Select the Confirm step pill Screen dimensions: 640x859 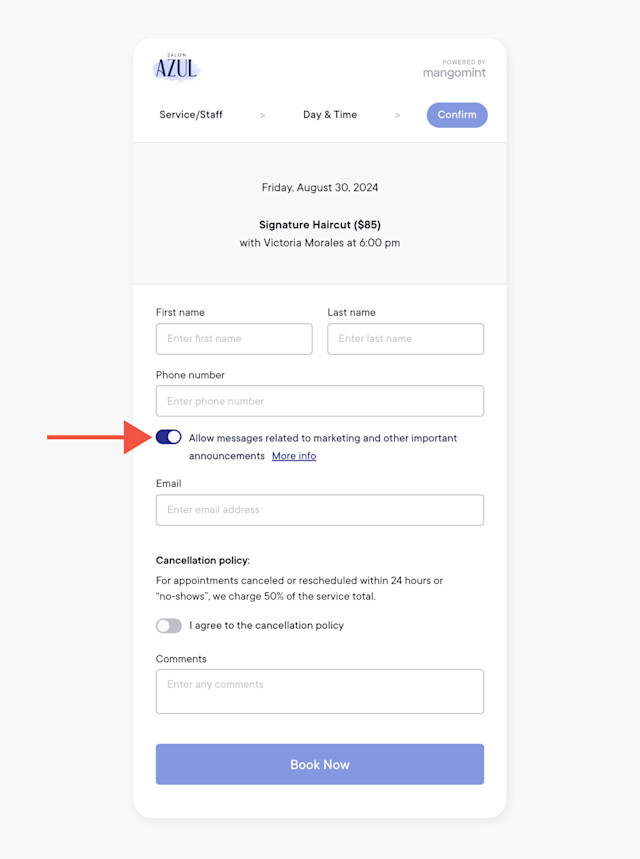coord(457,115)
